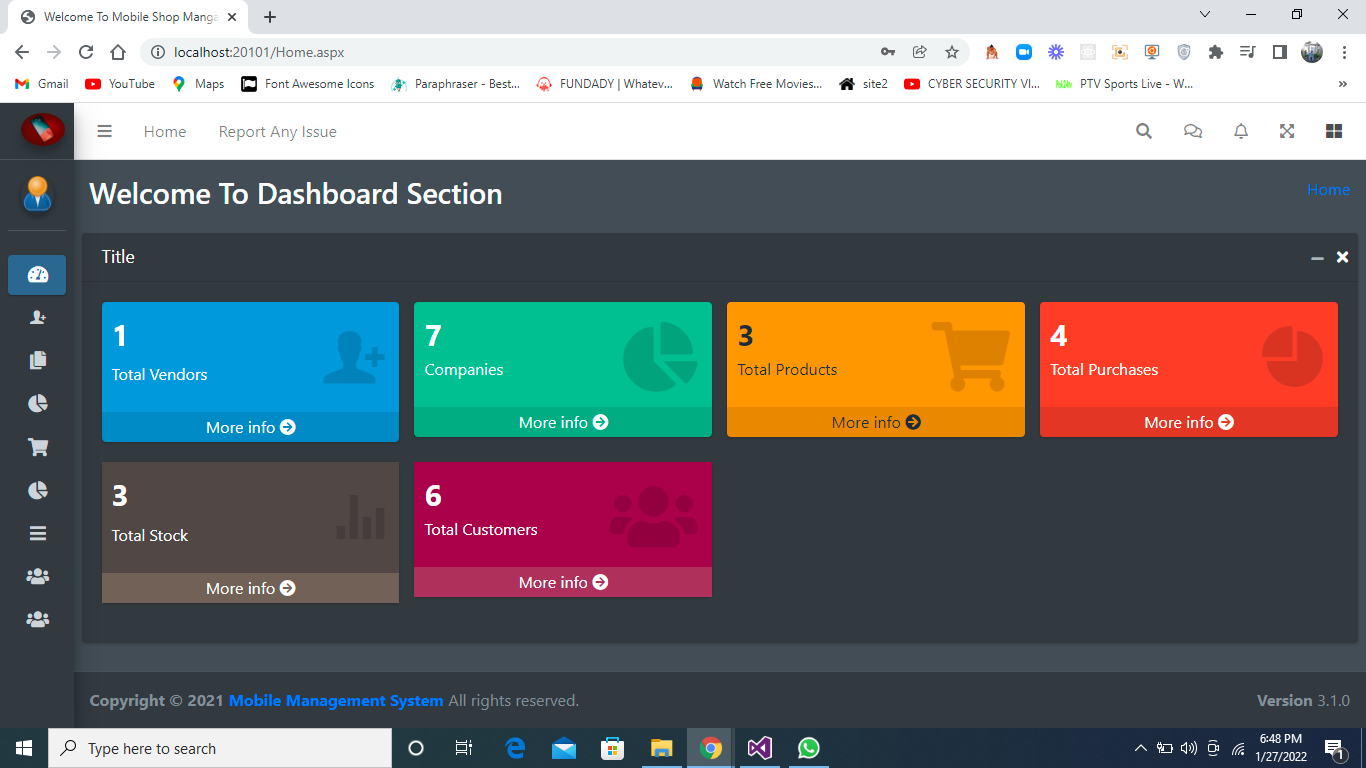Viewport: 1366px width, 768px height.
Task: Select the Add Vendor person icon
Action: coord(37,317)
